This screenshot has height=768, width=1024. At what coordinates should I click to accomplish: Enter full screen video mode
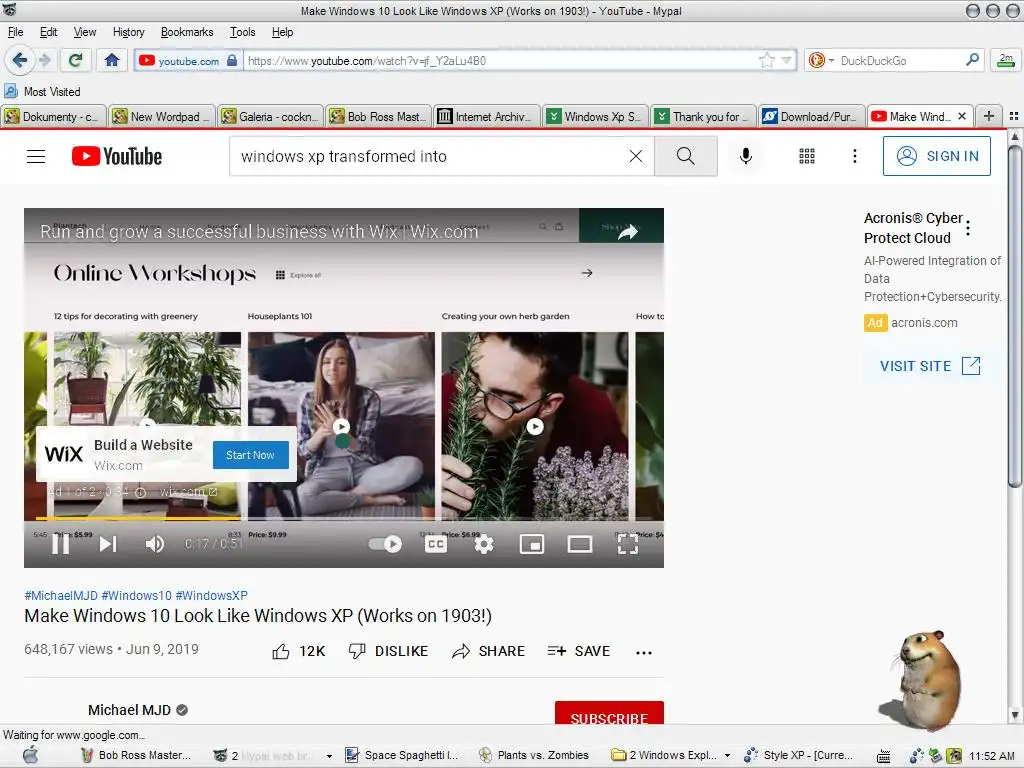tap(628, 544)
